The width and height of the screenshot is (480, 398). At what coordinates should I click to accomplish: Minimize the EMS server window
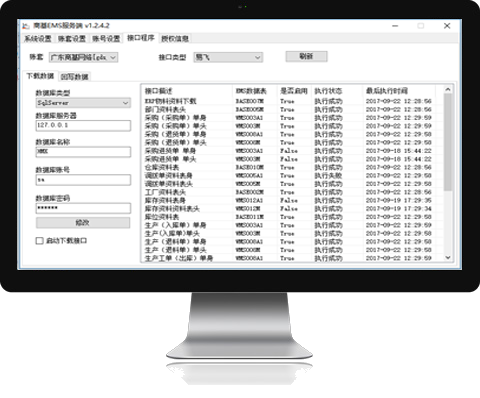(x=395, y=26)
